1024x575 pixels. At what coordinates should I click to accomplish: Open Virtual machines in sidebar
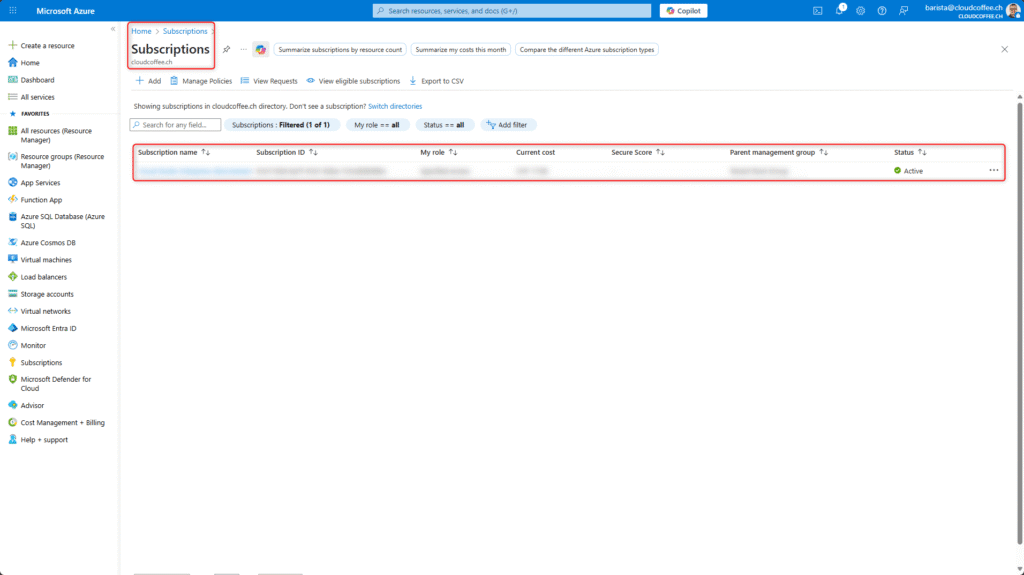40,259
